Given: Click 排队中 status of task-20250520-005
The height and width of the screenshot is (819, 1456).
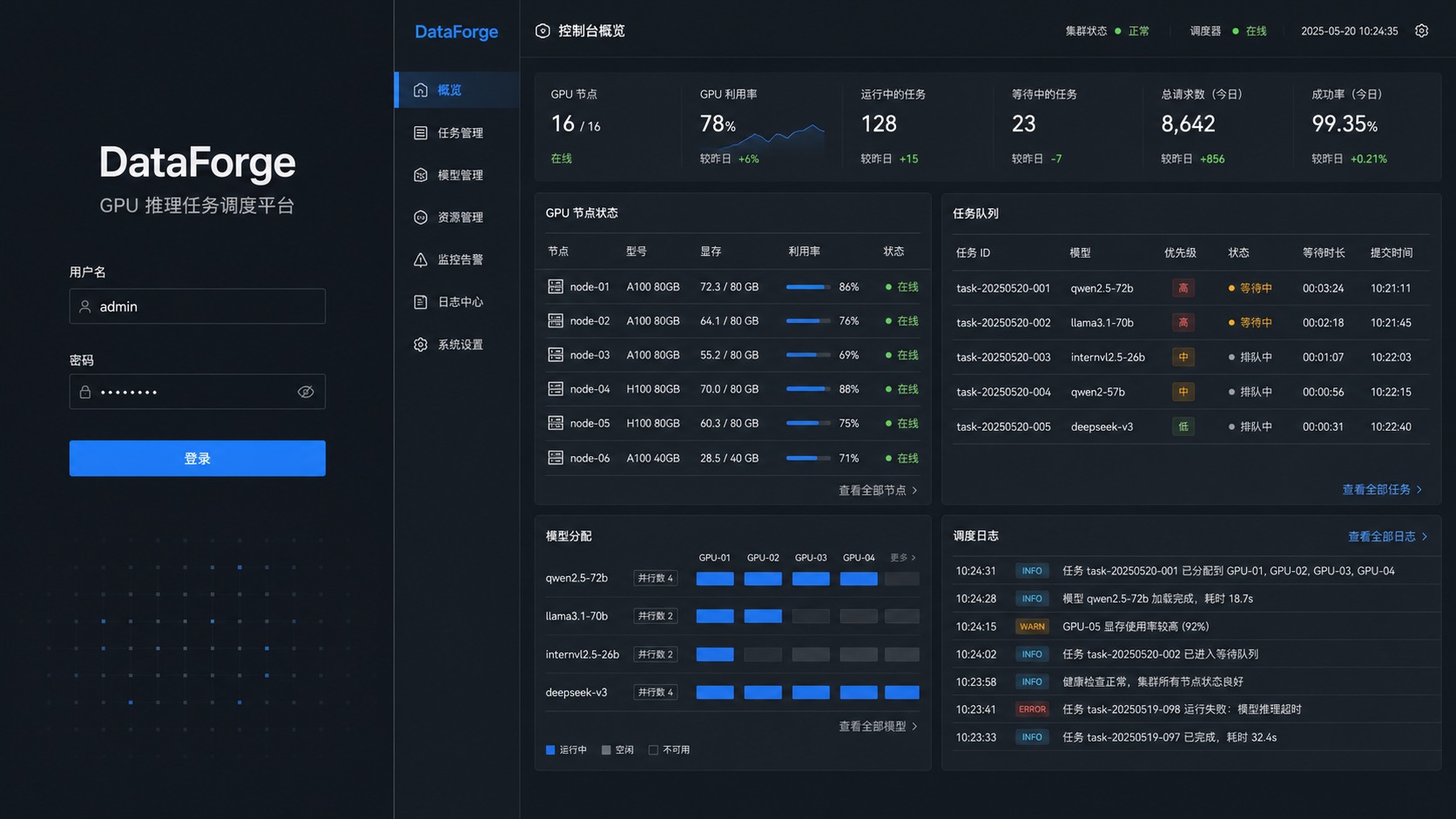Looking at the screenshot, I should tap(1250, 426).
